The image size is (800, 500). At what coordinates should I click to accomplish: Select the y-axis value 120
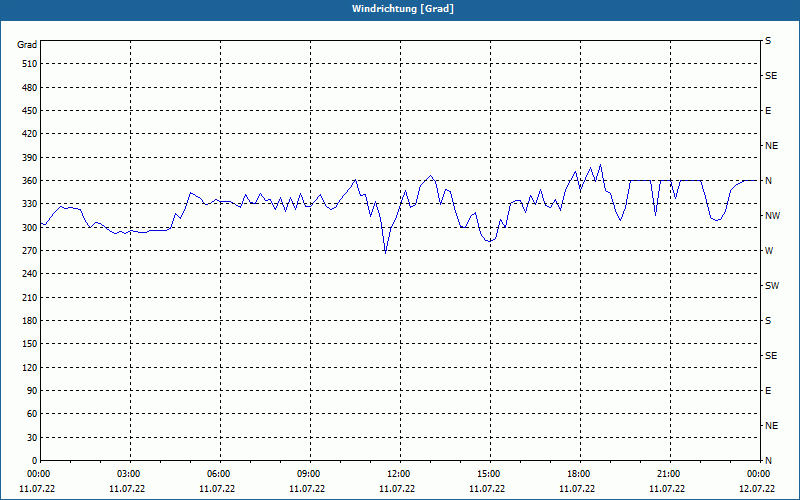30,367
